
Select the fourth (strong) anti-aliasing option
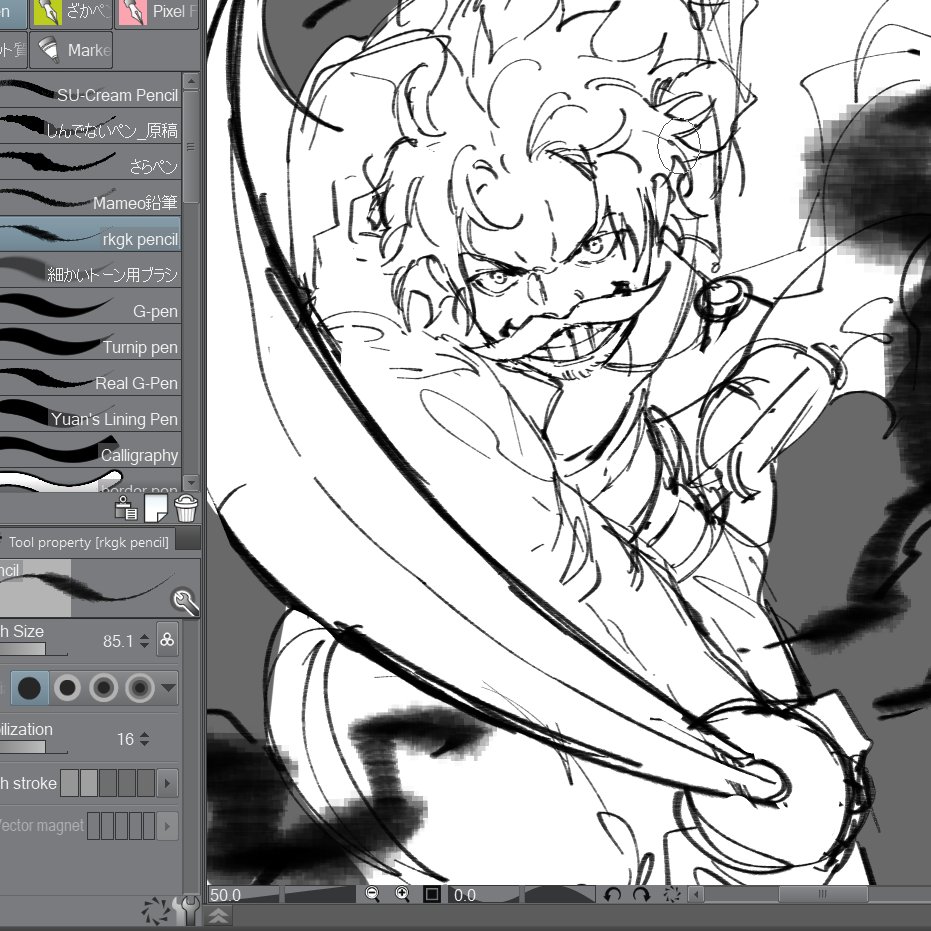[x=140, y=688]
